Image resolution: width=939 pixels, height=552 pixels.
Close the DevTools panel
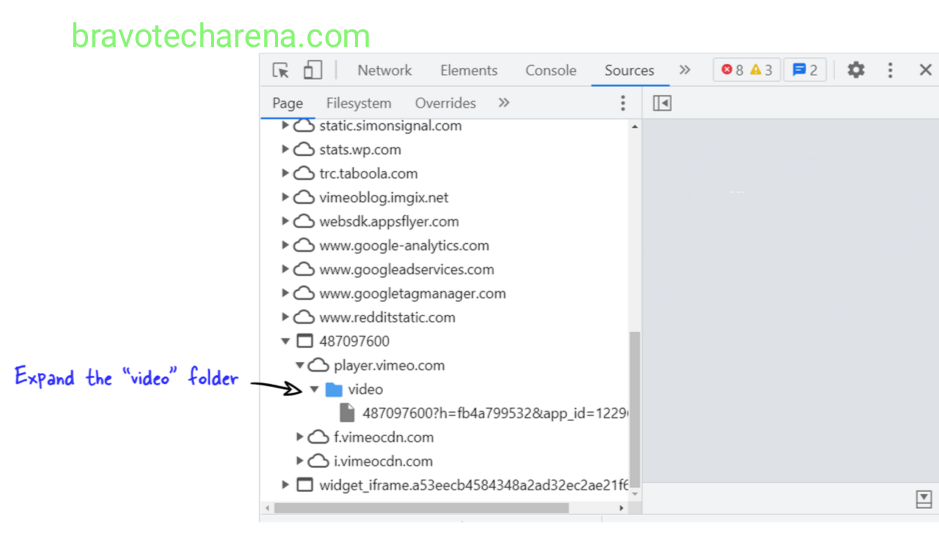point(925,70)
